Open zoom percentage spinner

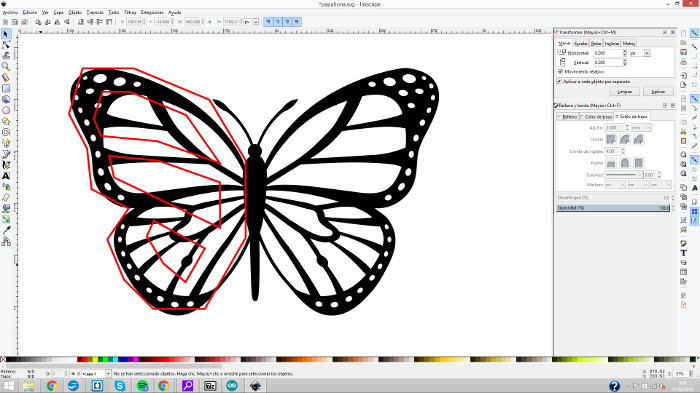click(x=682, y=373)
